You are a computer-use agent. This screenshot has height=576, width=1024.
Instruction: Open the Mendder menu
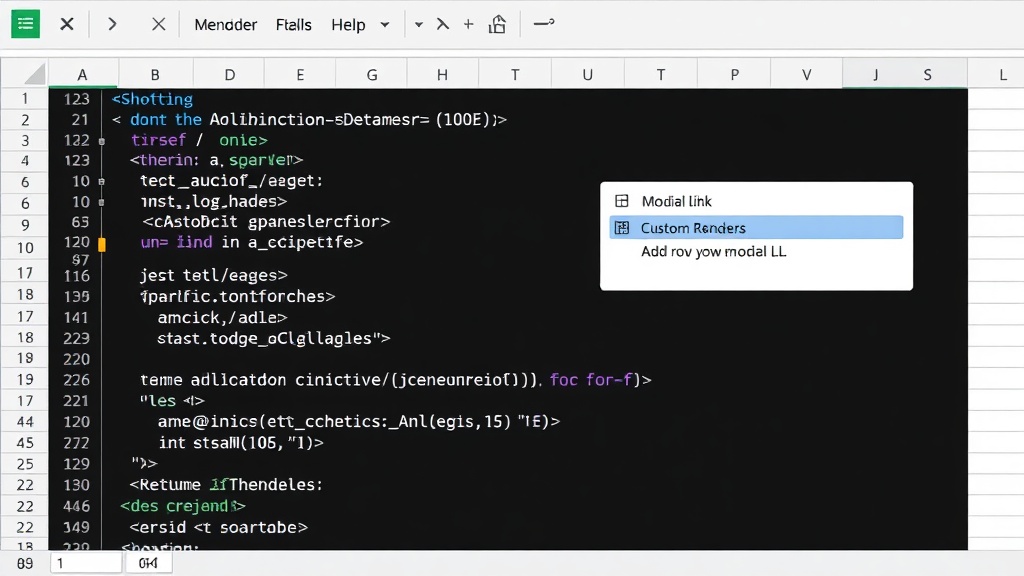(x=225, y=25)
